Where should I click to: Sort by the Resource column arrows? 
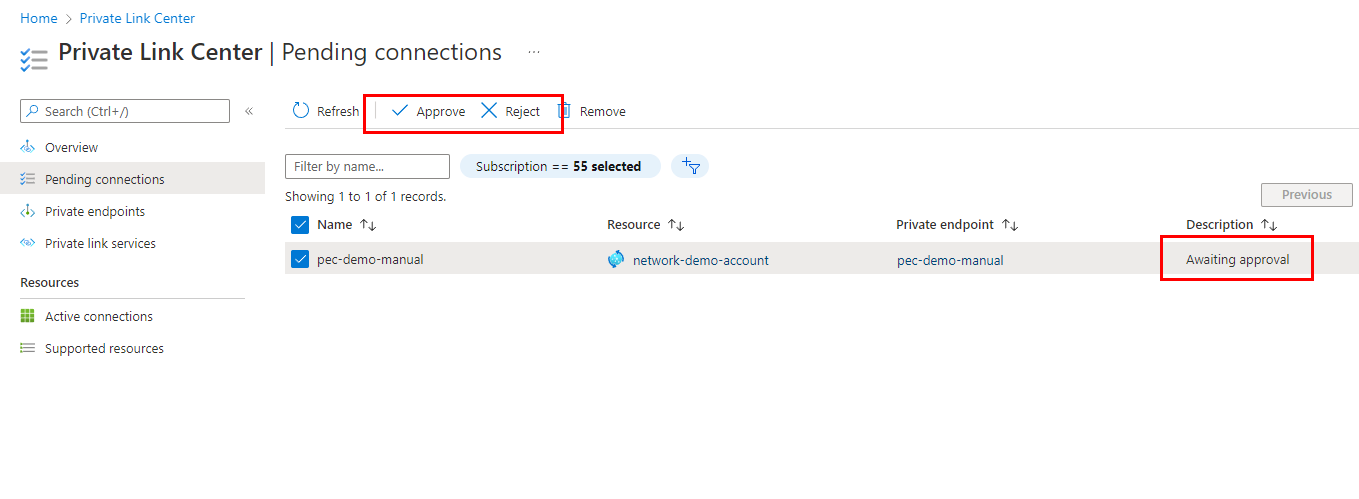[676, 225]
